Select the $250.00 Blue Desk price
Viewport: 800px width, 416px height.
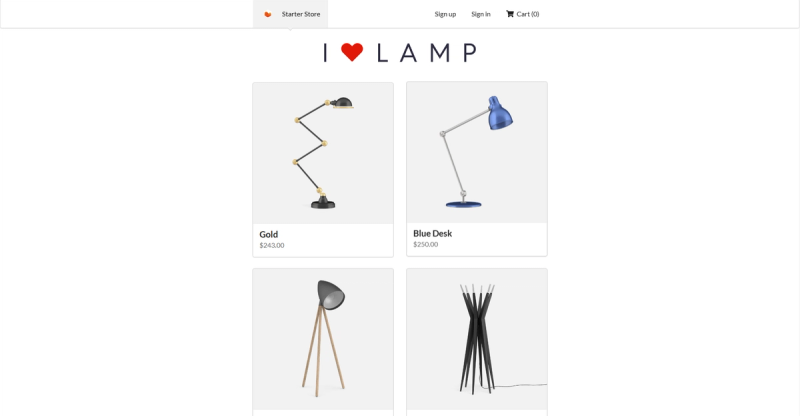(x=426, y=244)
